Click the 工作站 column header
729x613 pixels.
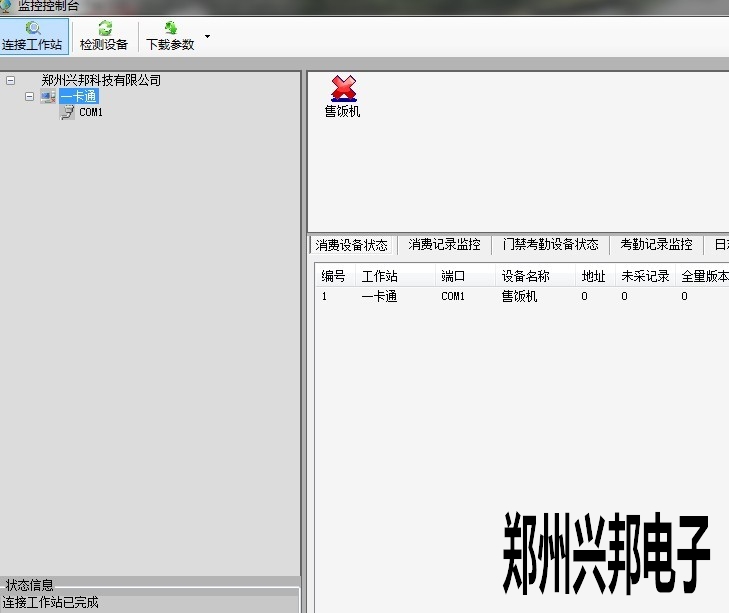point(395,276)
